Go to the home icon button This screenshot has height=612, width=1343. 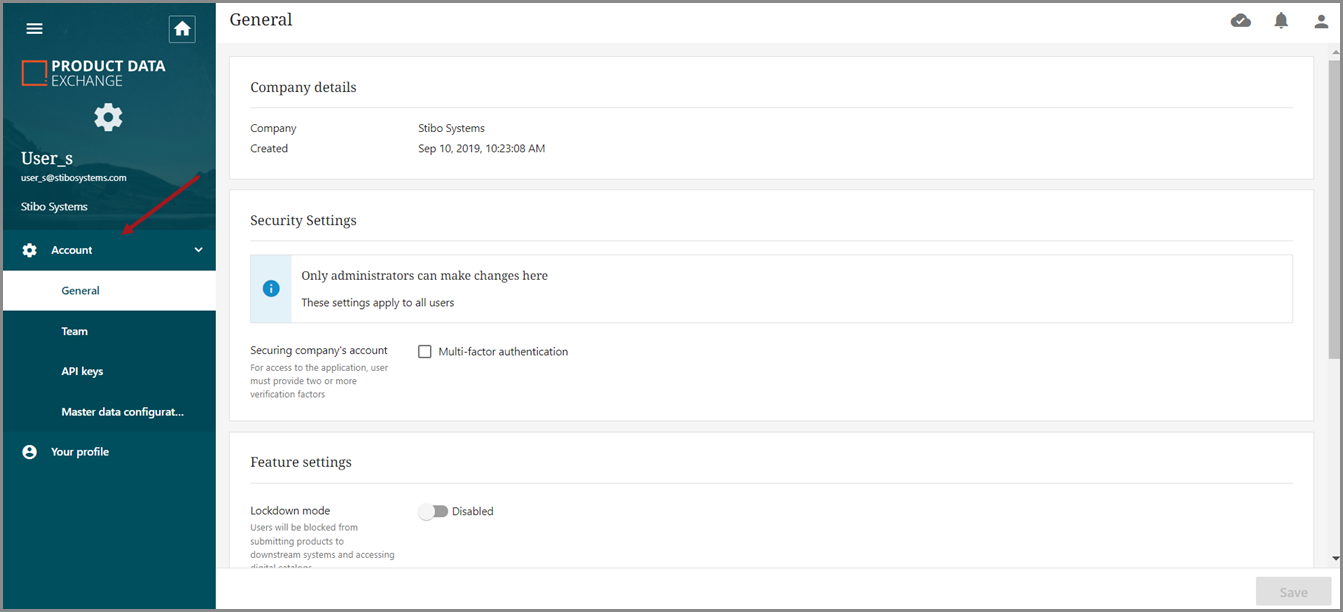[182, 29]
